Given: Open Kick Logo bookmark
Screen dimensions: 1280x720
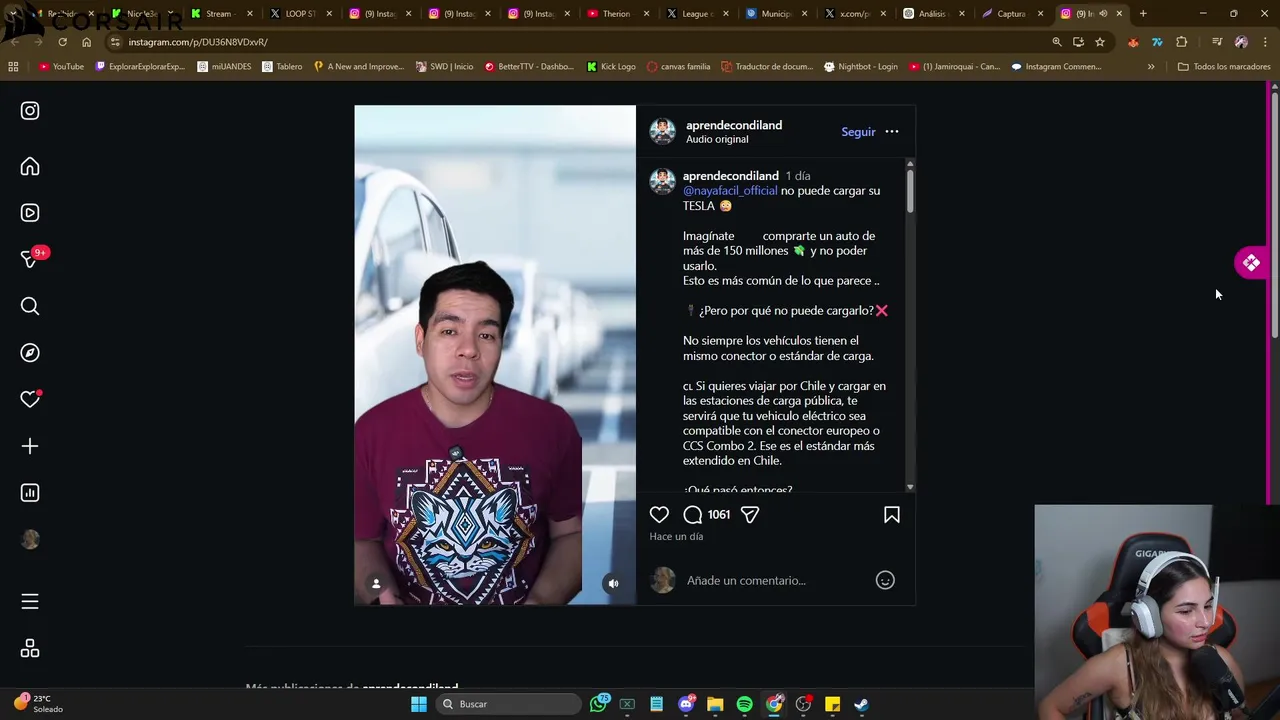Looking at the screenshot, I should [x=611, y=67].
